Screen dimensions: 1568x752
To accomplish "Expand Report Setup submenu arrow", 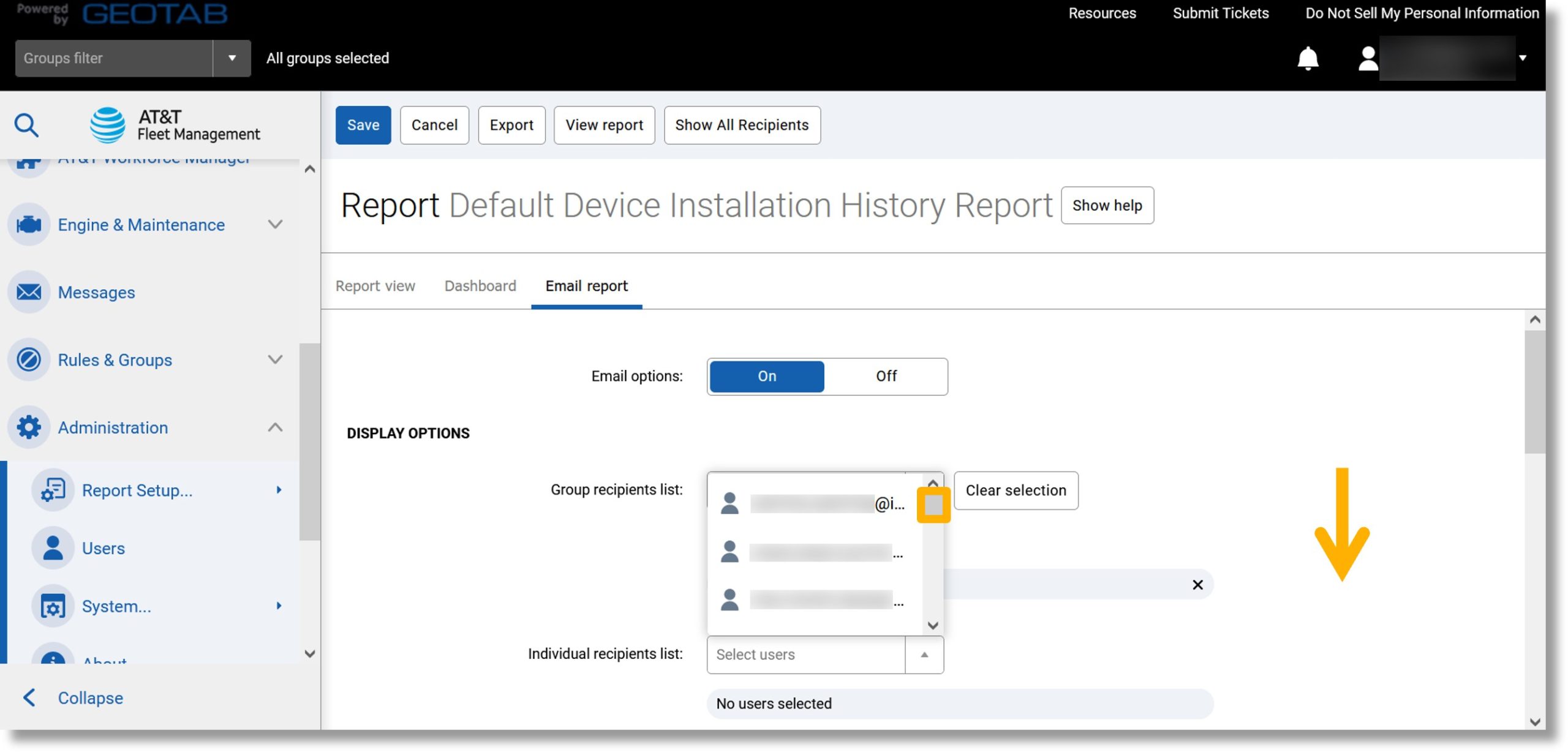I will [x=279, y=490].
